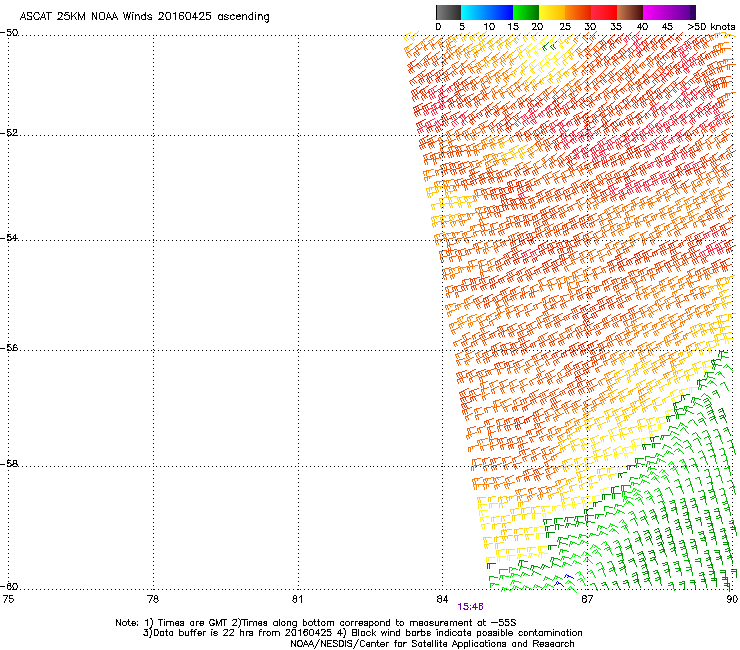This screenshot has width=740, height=650.
Task: Click the latitude label '-52'
Action: (x=9, y=133)
